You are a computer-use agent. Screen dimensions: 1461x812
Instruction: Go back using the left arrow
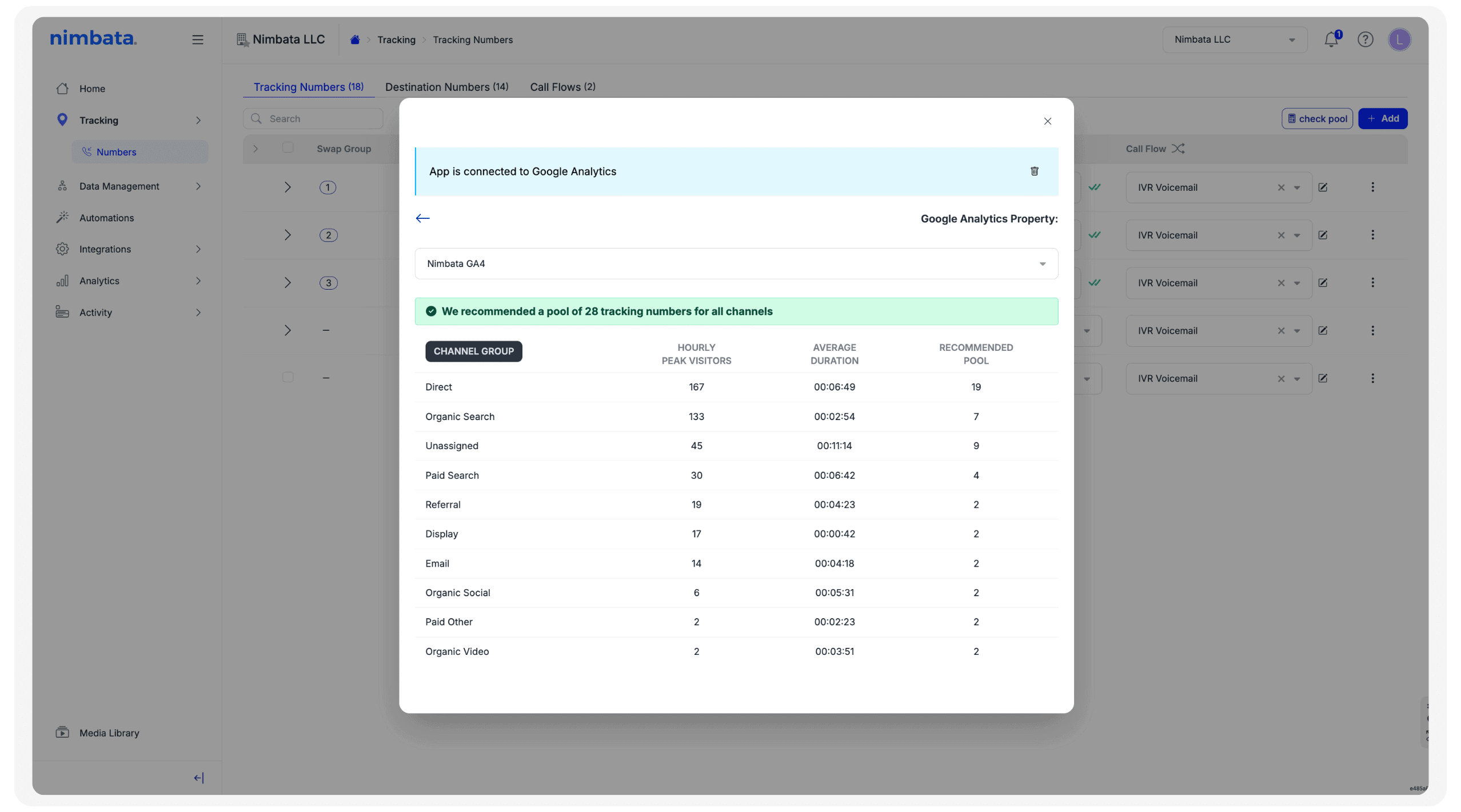(422, 218)
